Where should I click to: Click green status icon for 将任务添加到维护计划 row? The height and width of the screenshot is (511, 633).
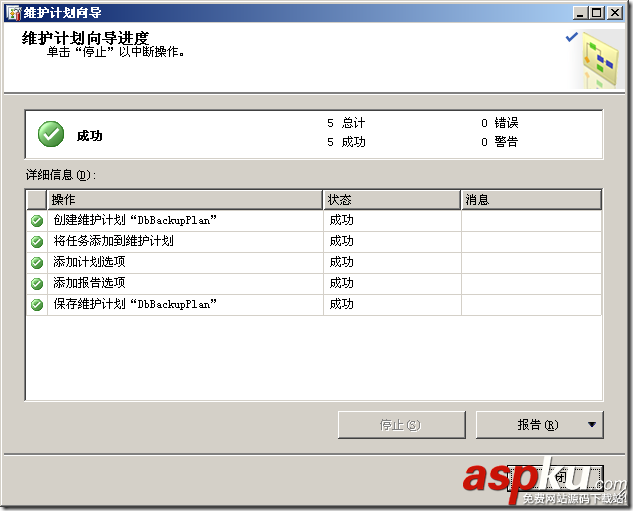(x=37, y=242)
